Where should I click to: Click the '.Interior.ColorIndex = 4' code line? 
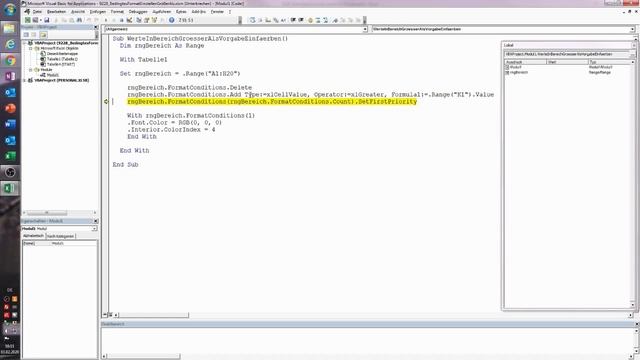(x=171, y=129)
